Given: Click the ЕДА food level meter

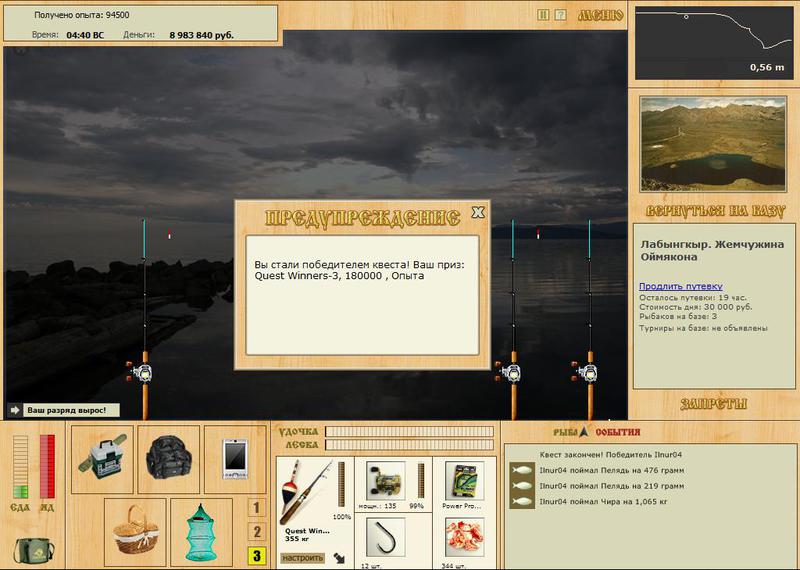Looking at the screenshot, I should tap(20, 467).
